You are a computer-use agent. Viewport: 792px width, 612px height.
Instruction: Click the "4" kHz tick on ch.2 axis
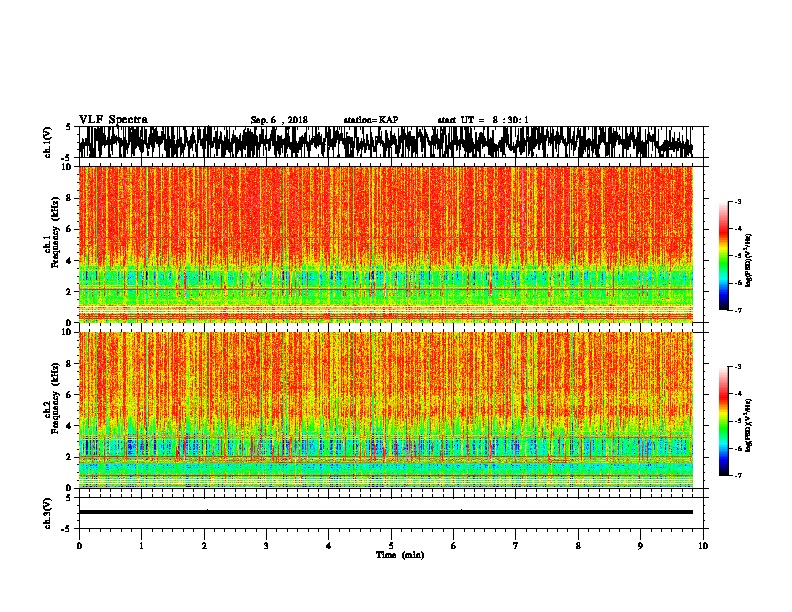pyautogui.click(x=70, y=426)
